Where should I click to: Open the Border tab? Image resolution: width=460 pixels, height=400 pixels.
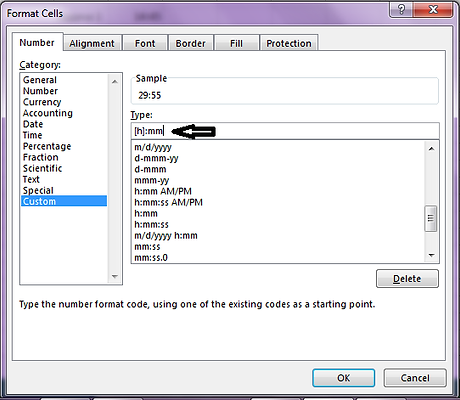[191, 43]
